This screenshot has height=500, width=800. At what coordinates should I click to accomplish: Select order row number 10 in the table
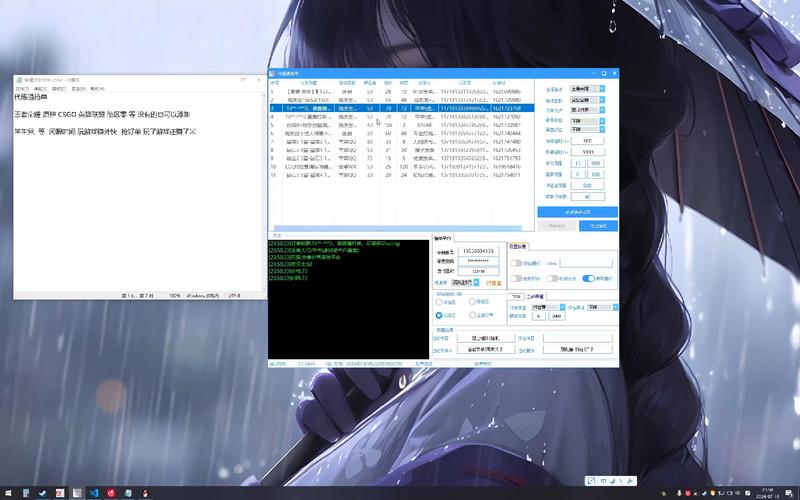[402, 167]
